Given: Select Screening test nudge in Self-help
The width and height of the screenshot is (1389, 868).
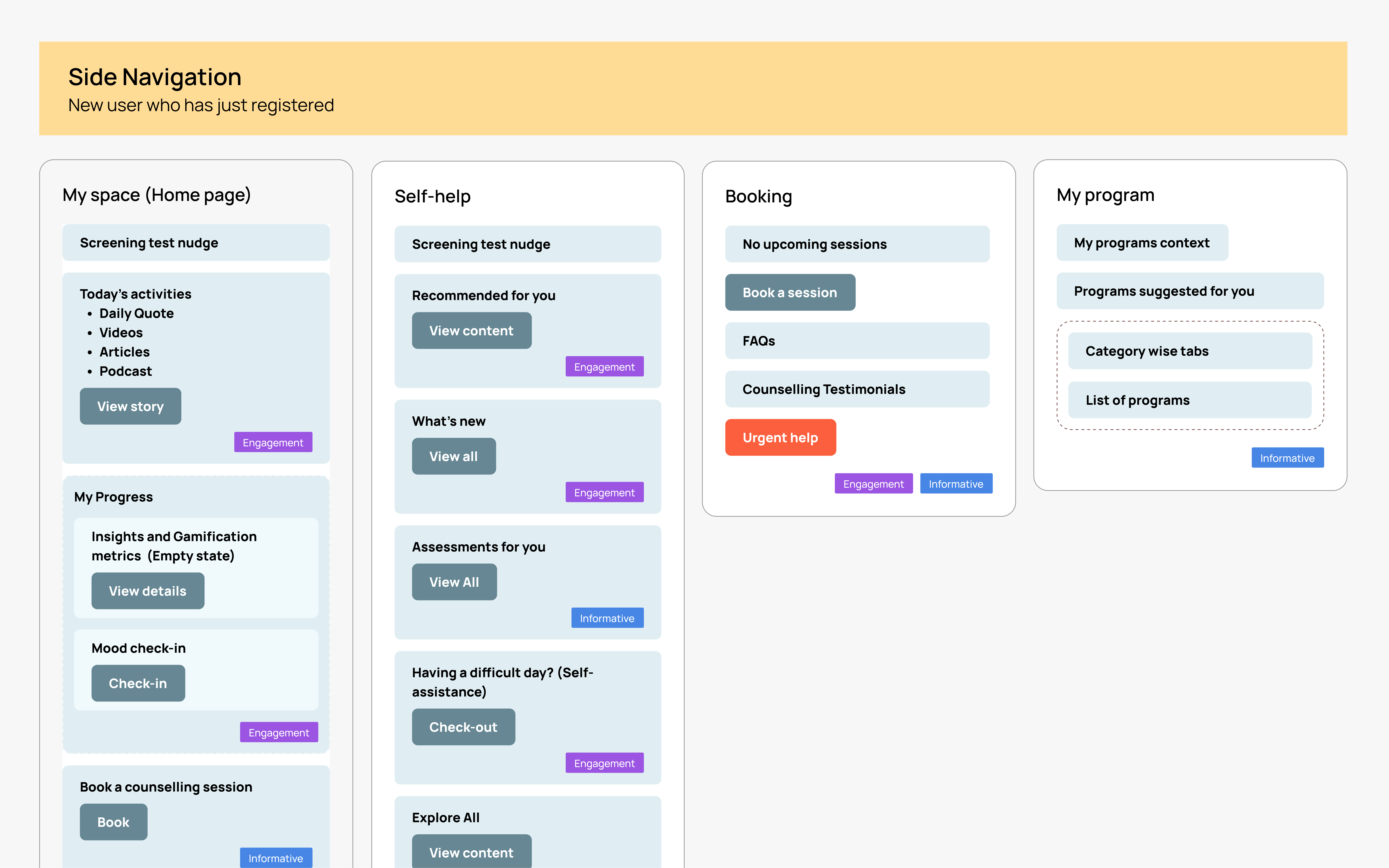Looking at the screenshot, I should point(527,244).
